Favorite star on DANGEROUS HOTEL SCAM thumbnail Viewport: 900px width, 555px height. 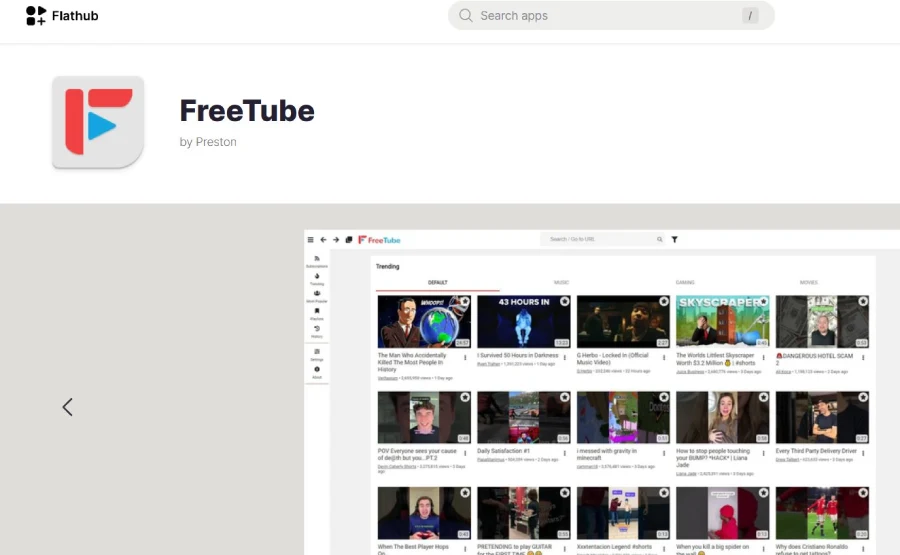(x=863, y=301)
